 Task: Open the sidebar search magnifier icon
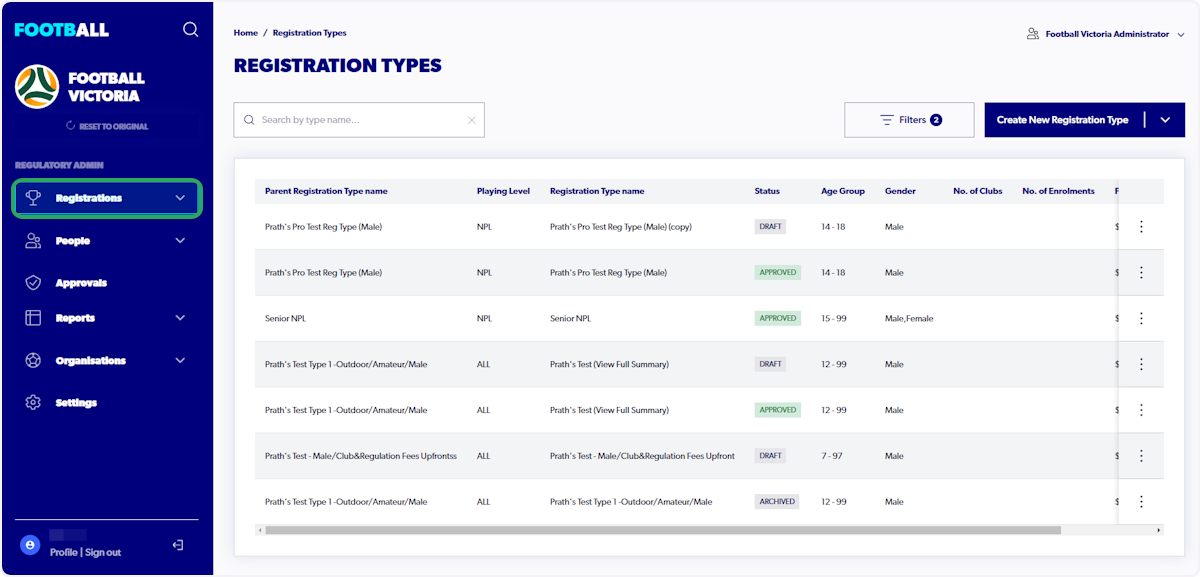[190, 30]
